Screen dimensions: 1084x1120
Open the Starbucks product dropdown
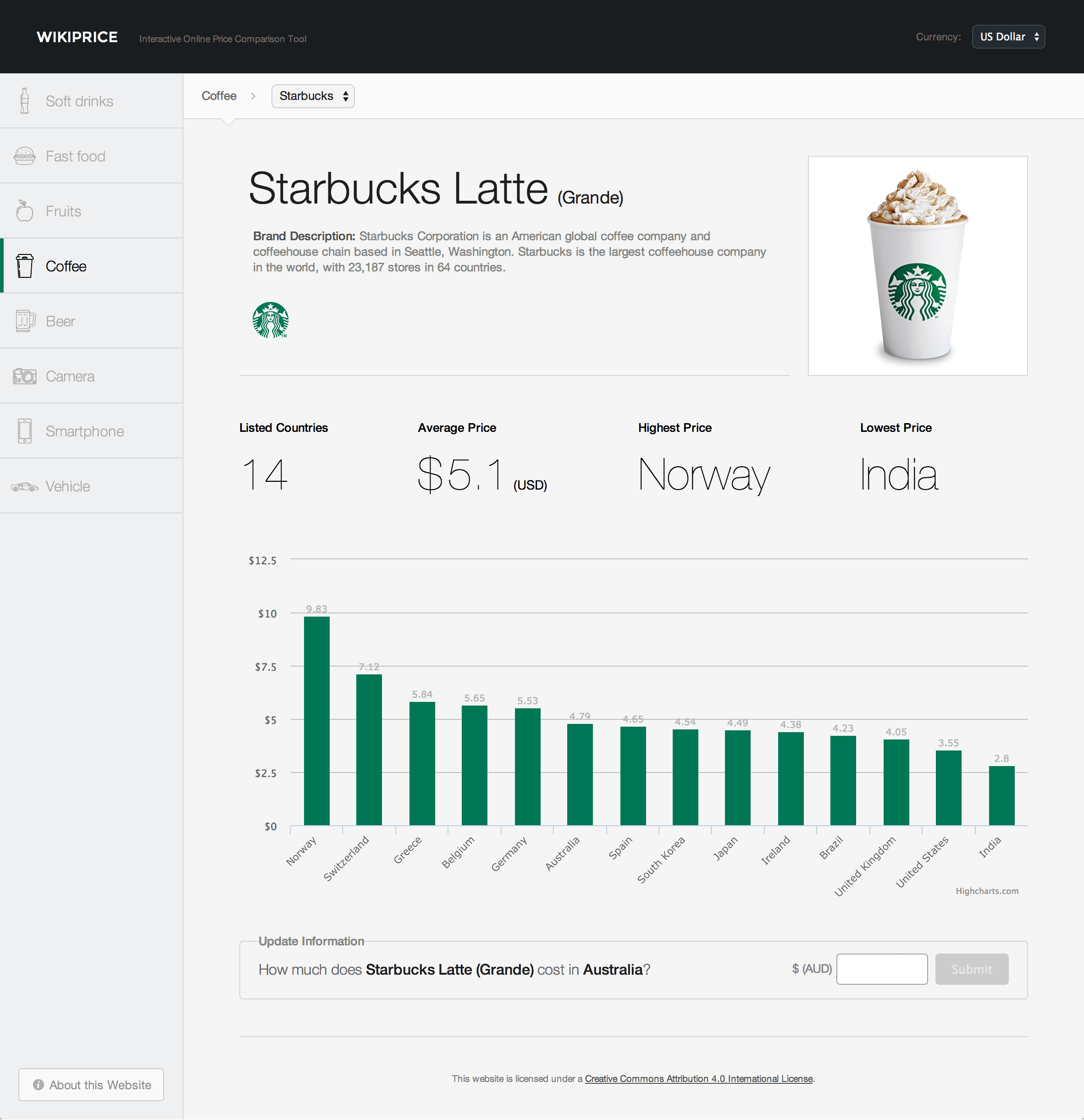(x=312, y=96)
